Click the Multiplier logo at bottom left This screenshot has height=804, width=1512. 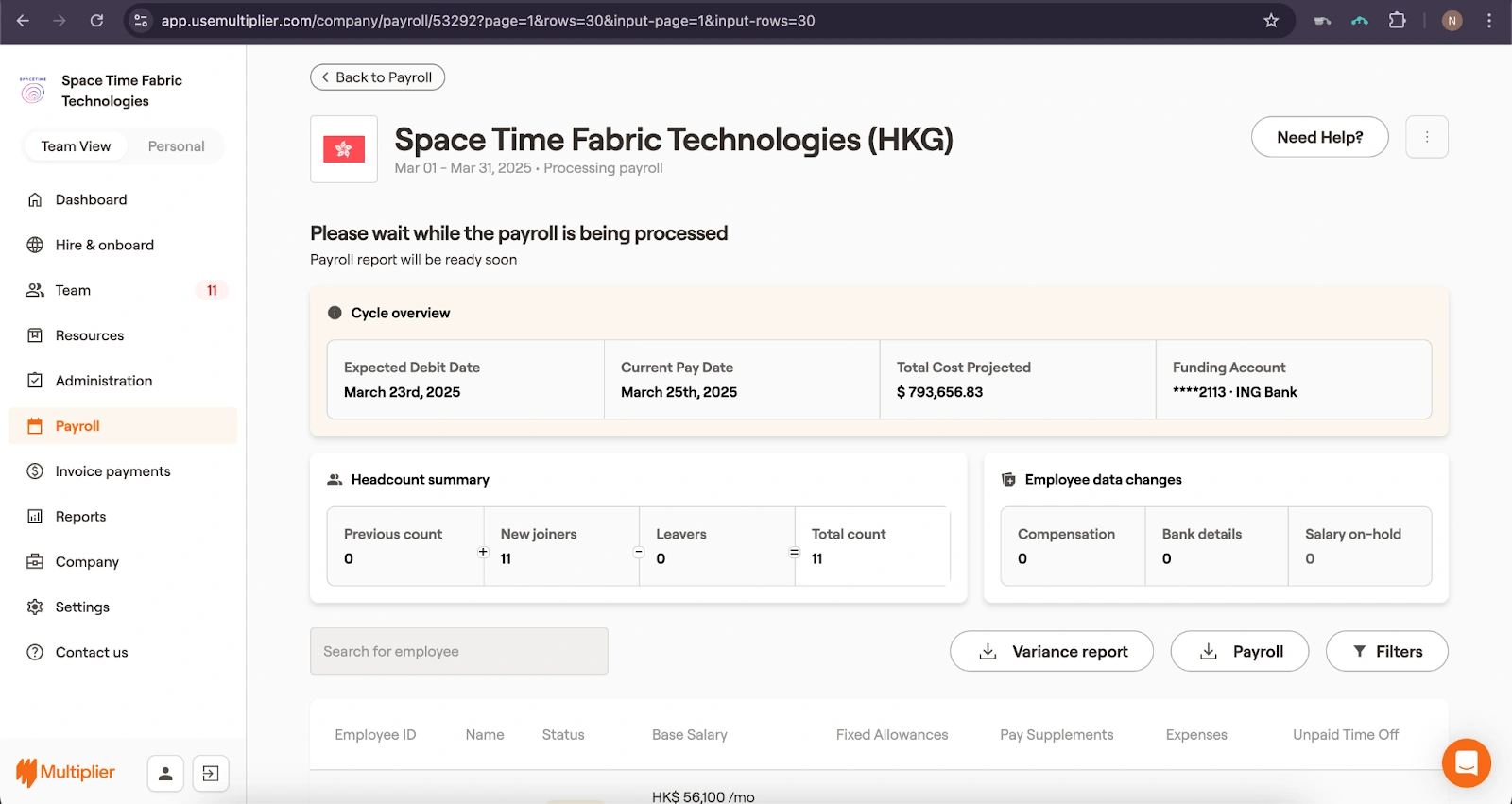tap(65, 773)
